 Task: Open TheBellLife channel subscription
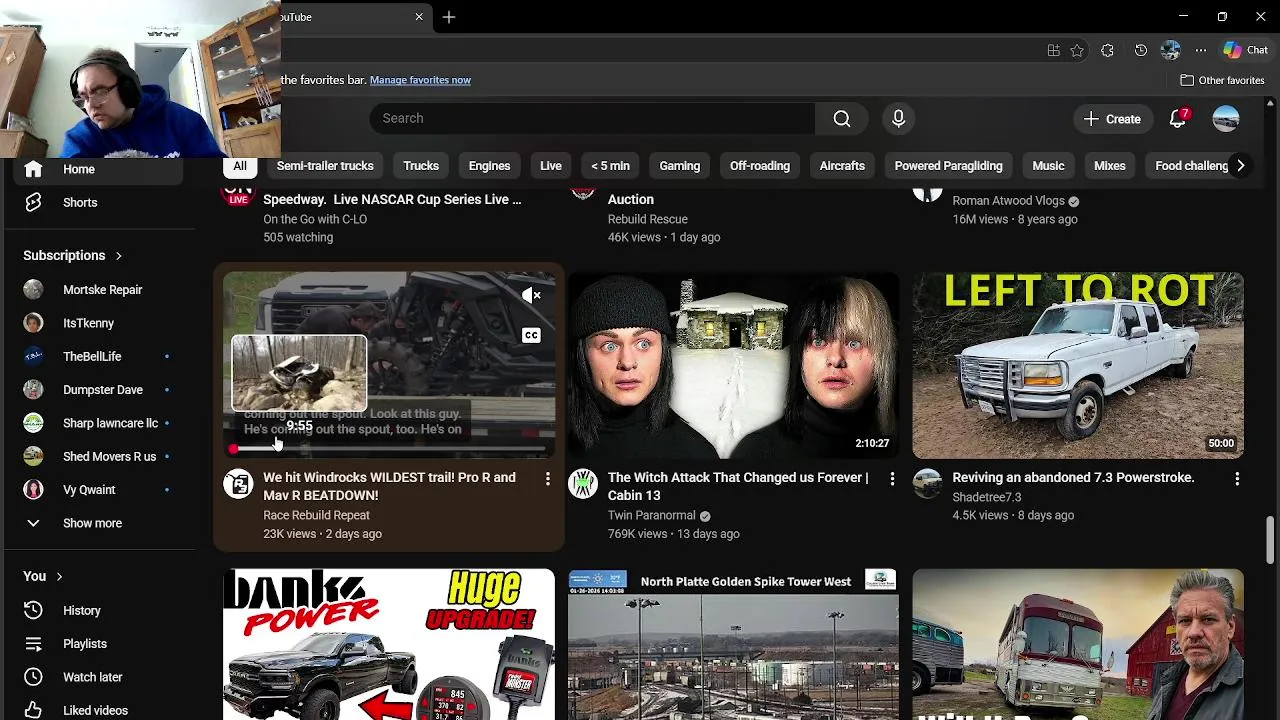(92, 356)
